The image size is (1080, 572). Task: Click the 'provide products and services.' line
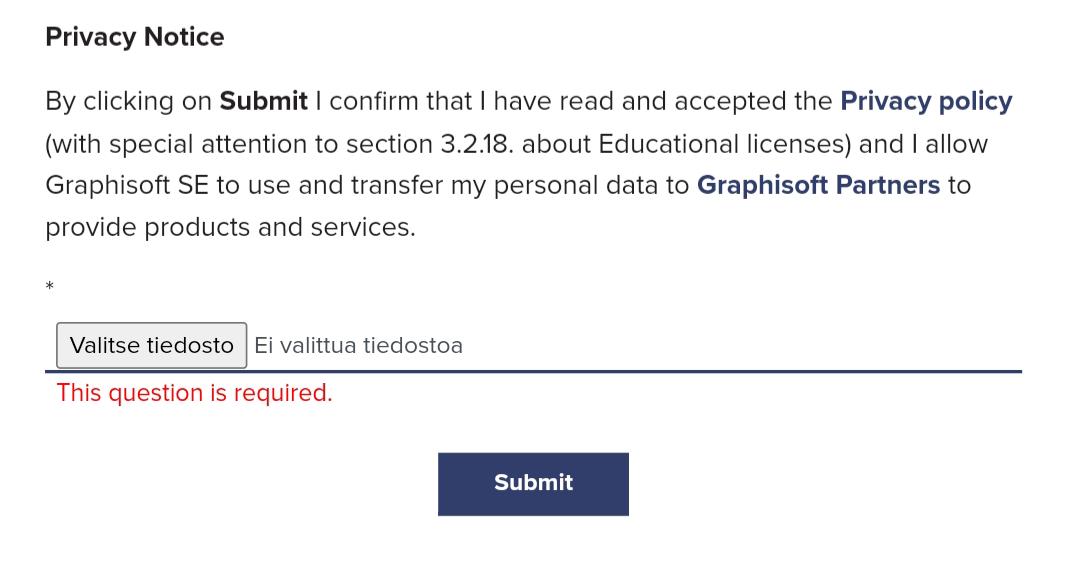click(230, 228)
